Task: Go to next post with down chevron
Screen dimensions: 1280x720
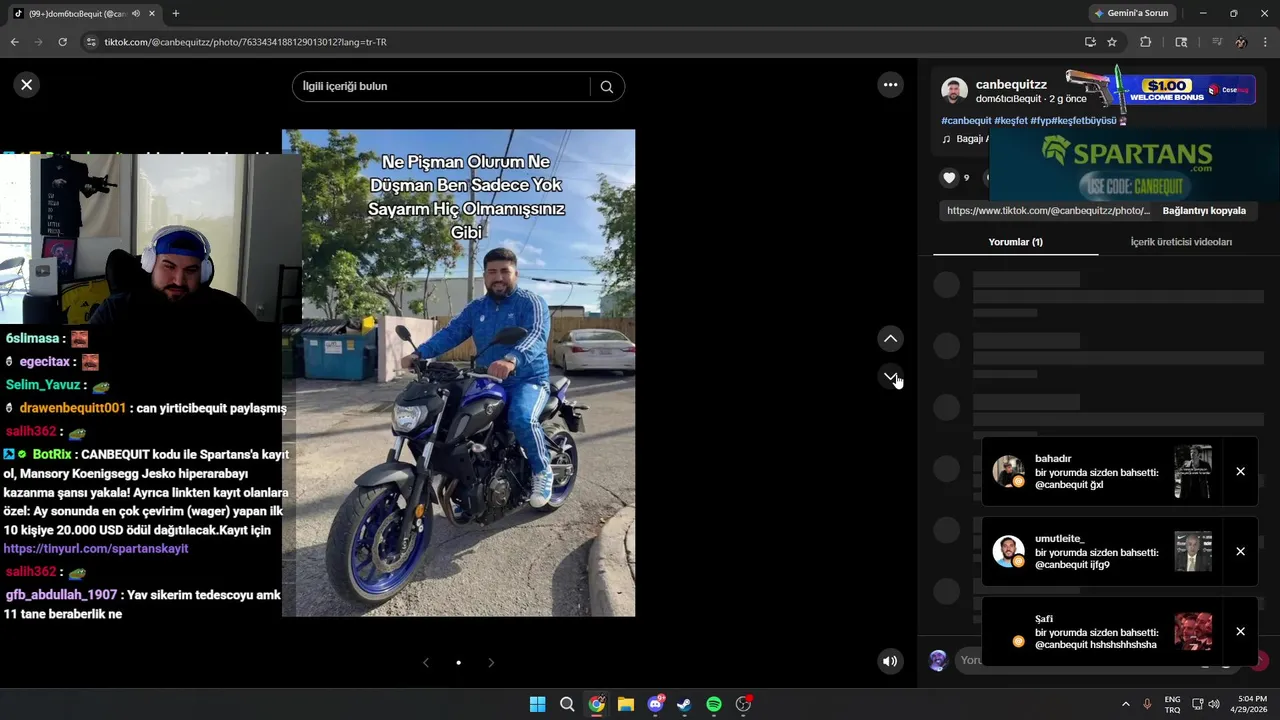Action: [890, 377]
